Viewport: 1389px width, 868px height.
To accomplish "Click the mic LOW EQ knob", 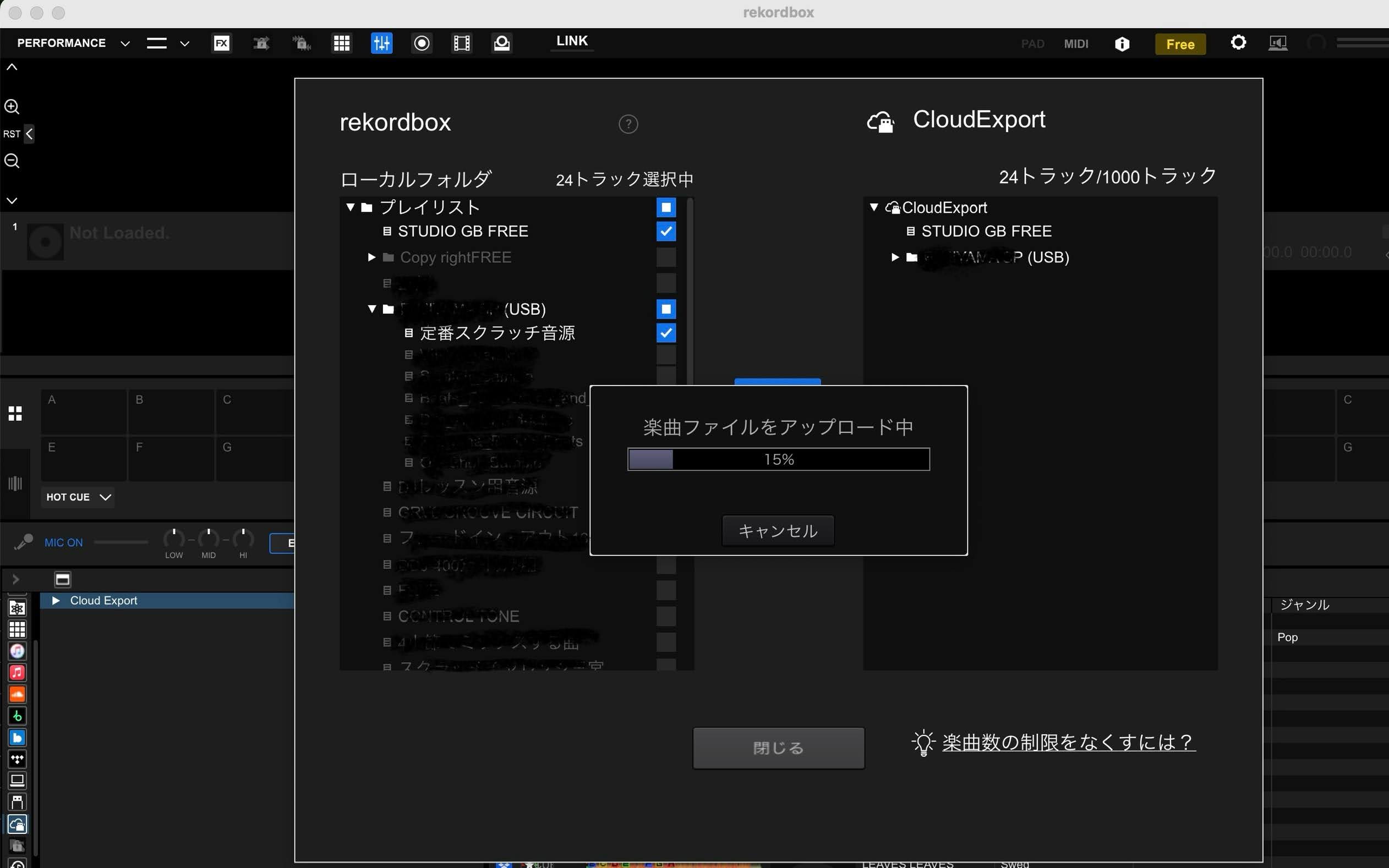I will tap(174, 539).
